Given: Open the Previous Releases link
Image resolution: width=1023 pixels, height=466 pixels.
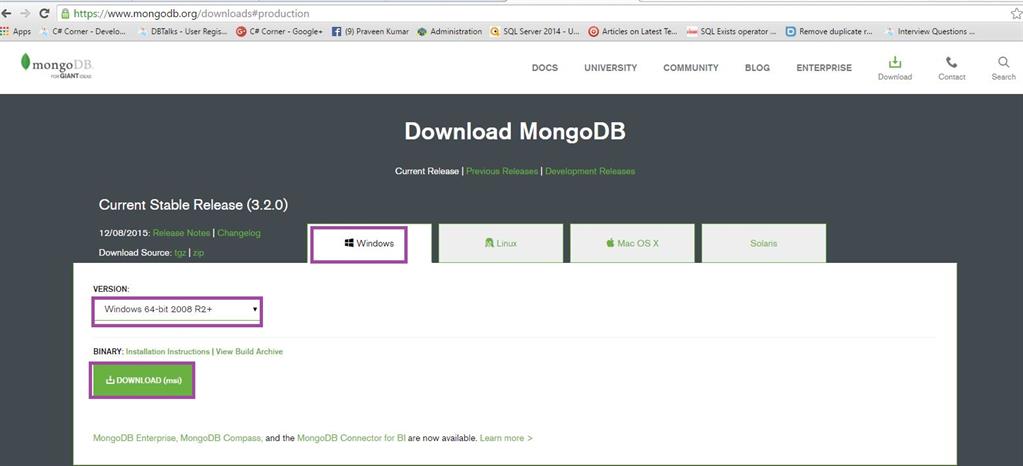Looking at the screenshot, I should [502, 171].
